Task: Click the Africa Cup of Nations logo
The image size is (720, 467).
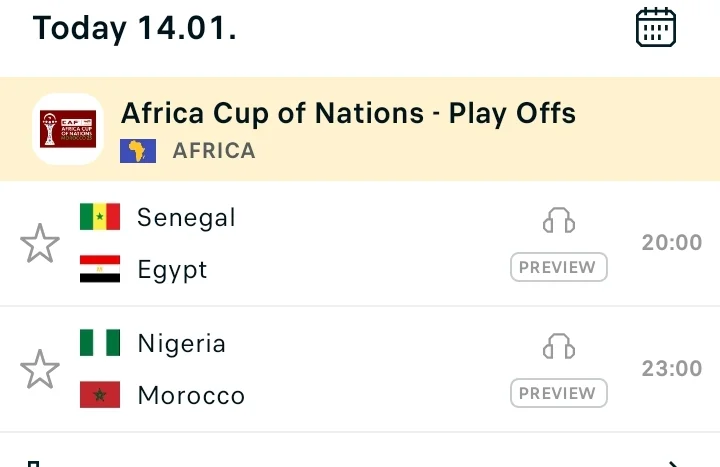Action: (x=68, y=128)
